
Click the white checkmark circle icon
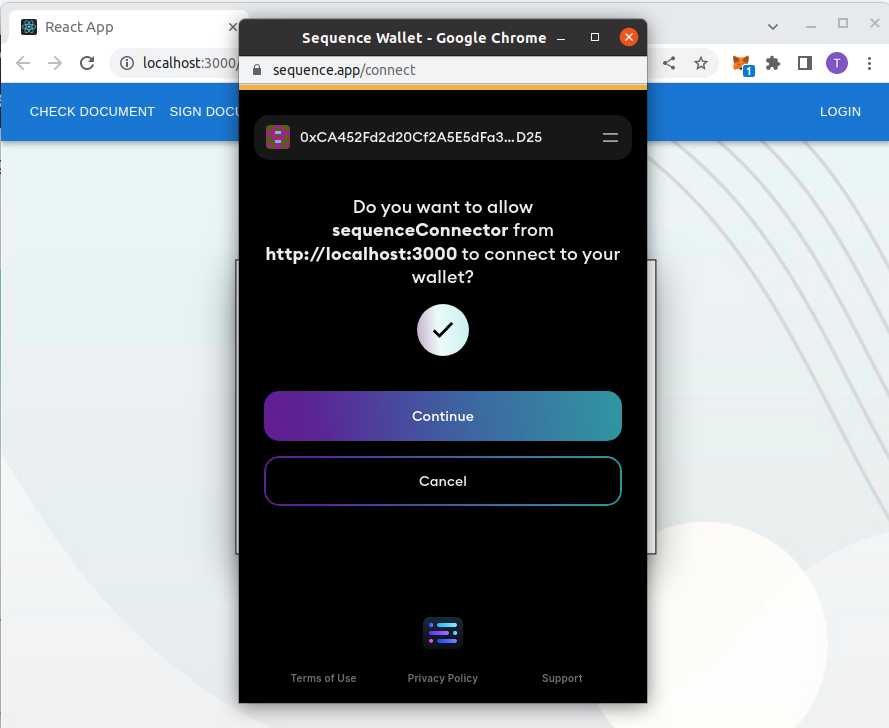pos(443,330)
